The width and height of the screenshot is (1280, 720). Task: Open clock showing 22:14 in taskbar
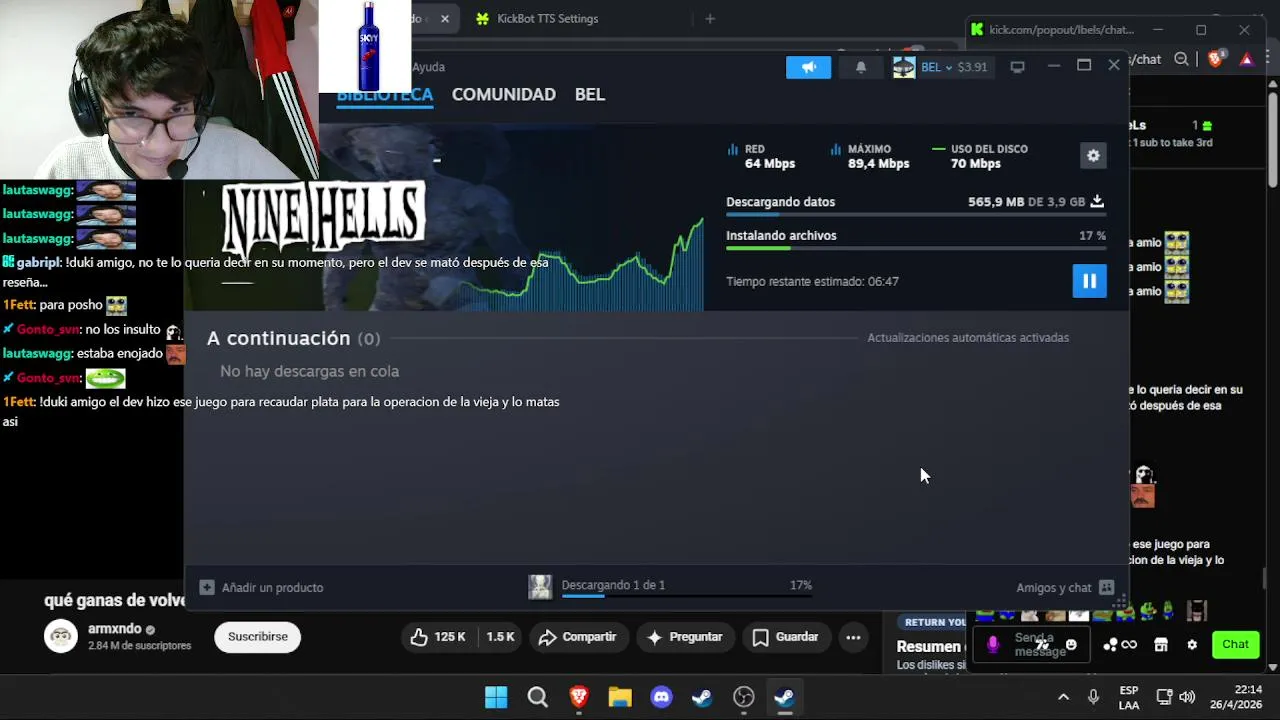1236,697
